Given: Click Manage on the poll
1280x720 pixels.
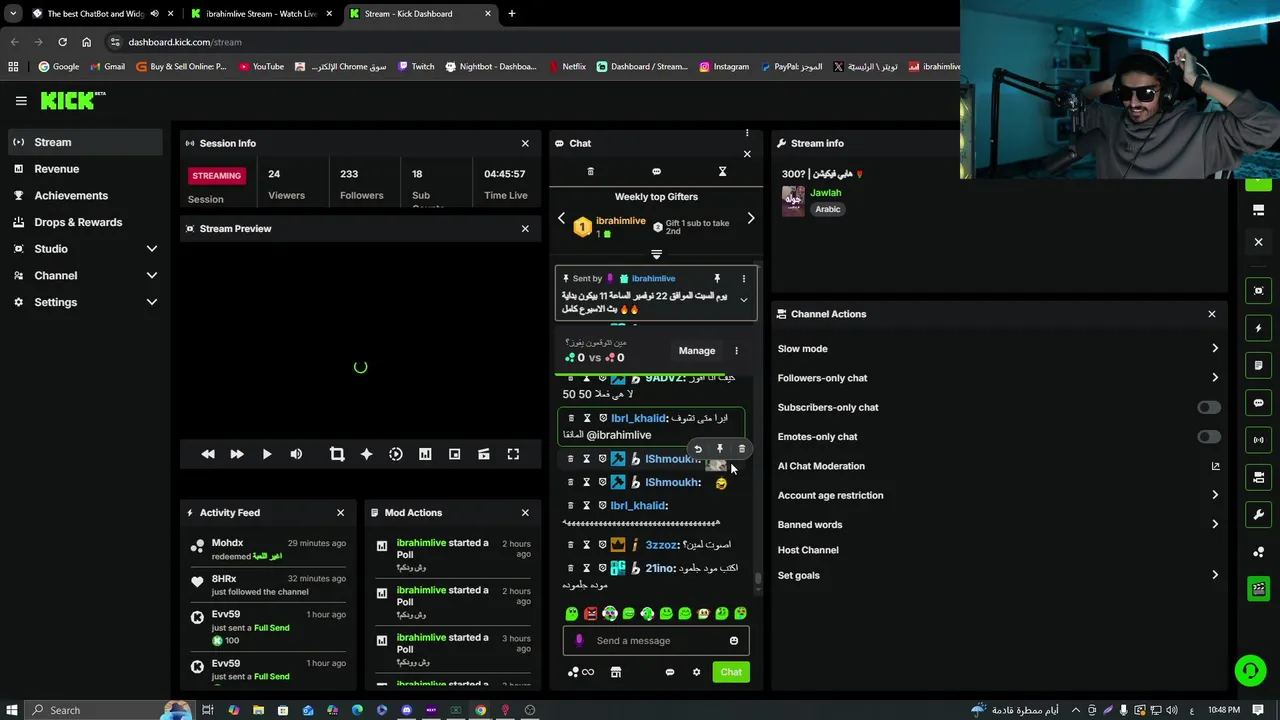Looking at the screenshot, I should coord(697,351).
